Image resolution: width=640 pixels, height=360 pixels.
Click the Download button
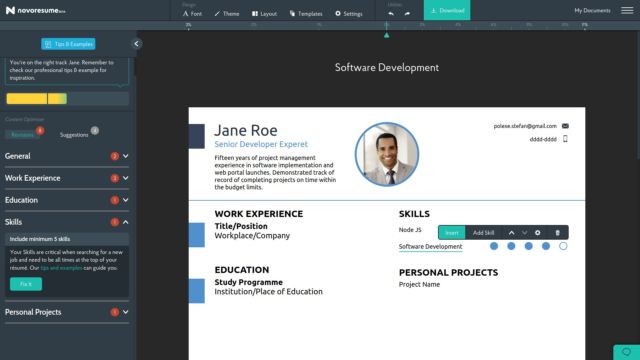(x=447, y=10)
